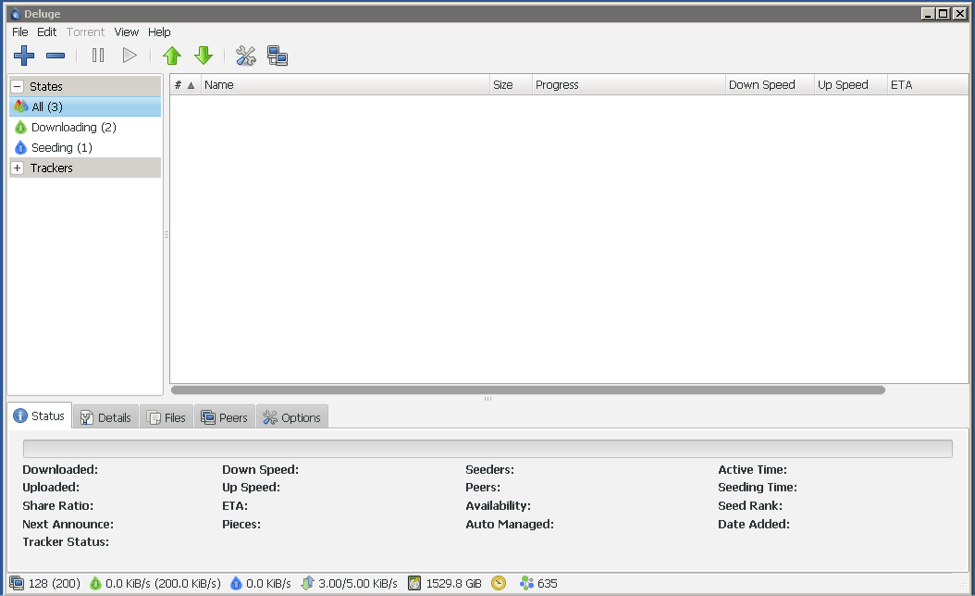Click the 128 (200) connections text

point(54,584)
